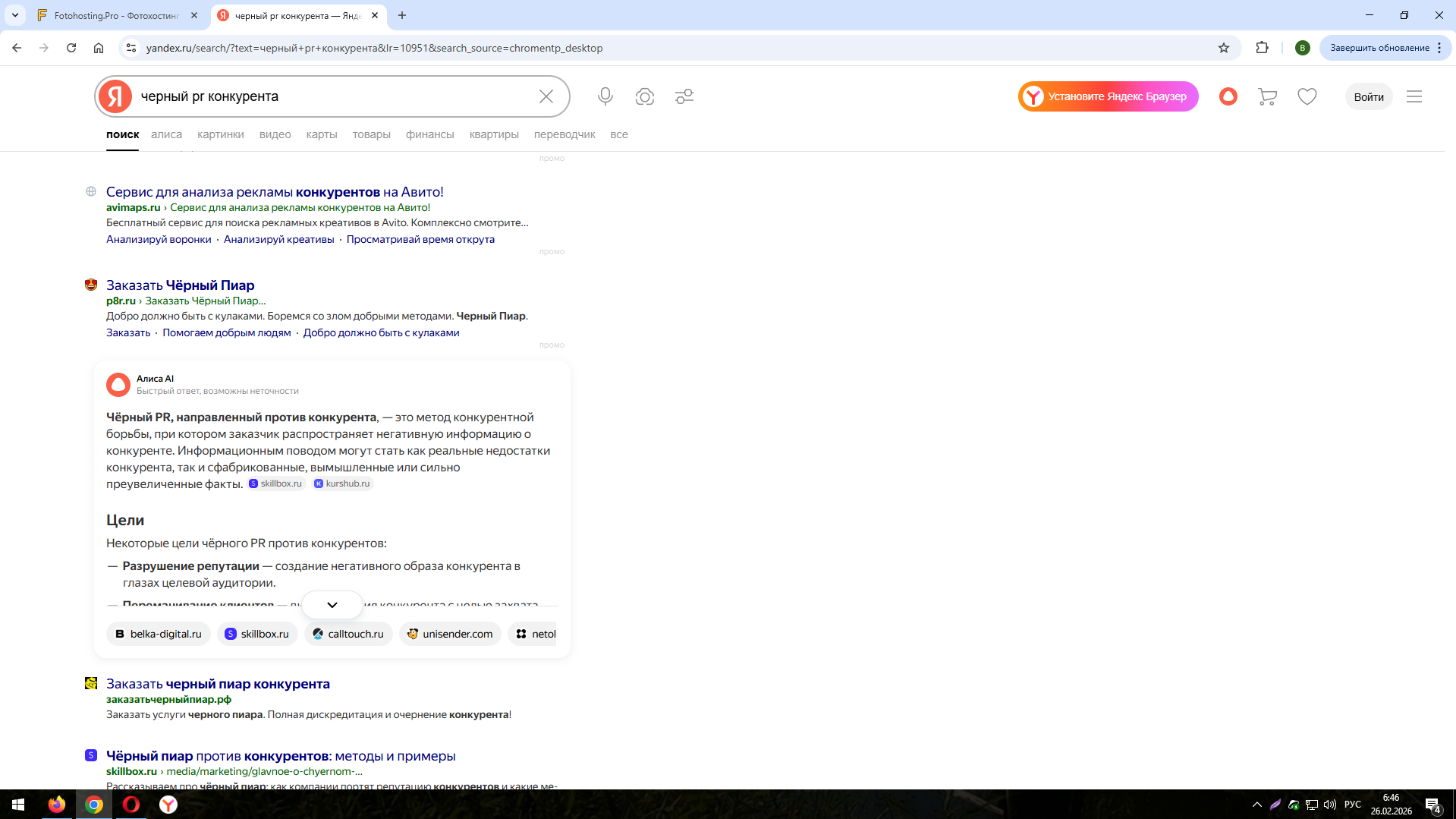Open Chrome from the taskbar
Image resolution: width=1456 pixels, height=819 pixels.
94,805
